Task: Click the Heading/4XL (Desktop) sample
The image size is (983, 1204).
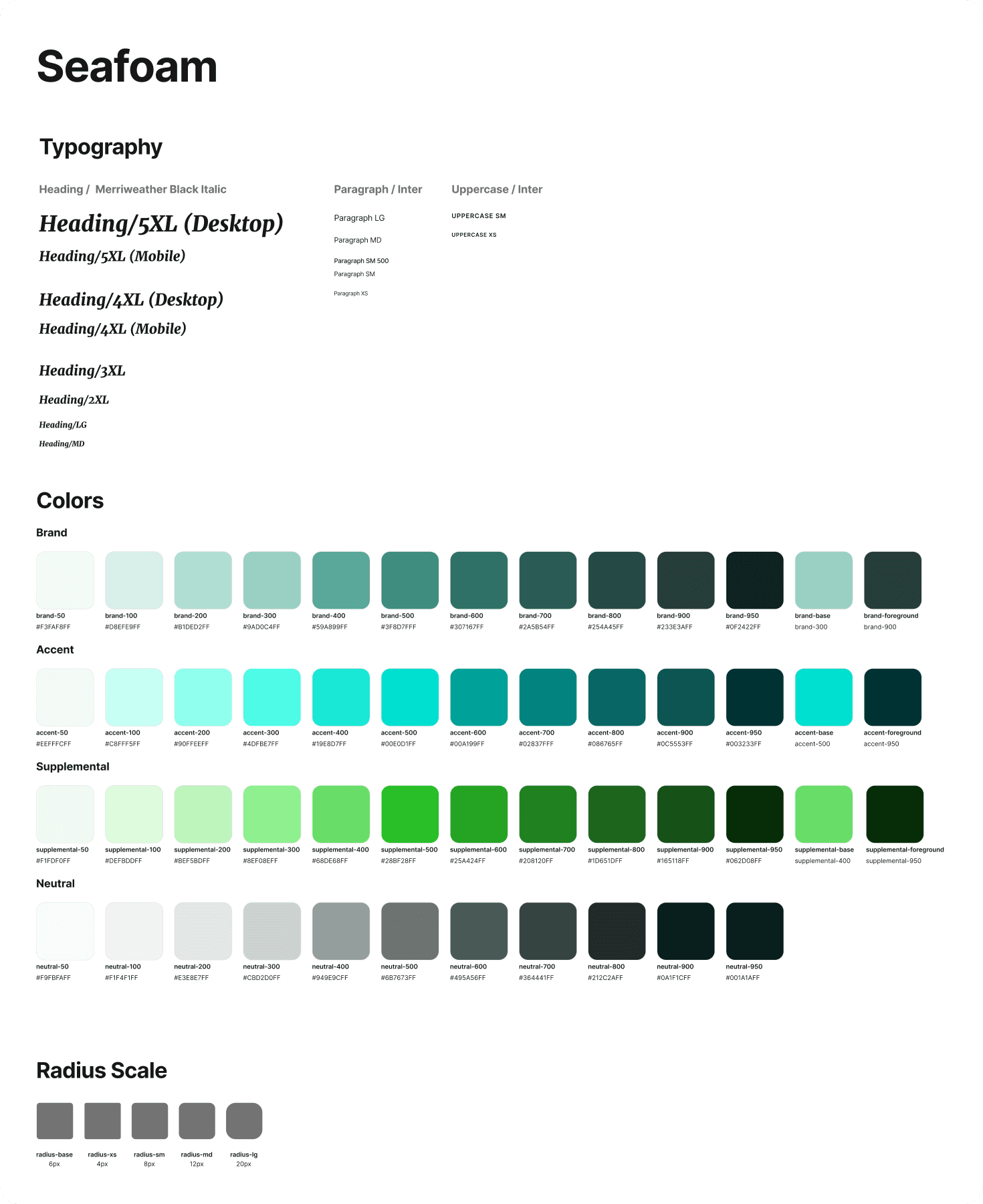Action: tap(131, 300)
